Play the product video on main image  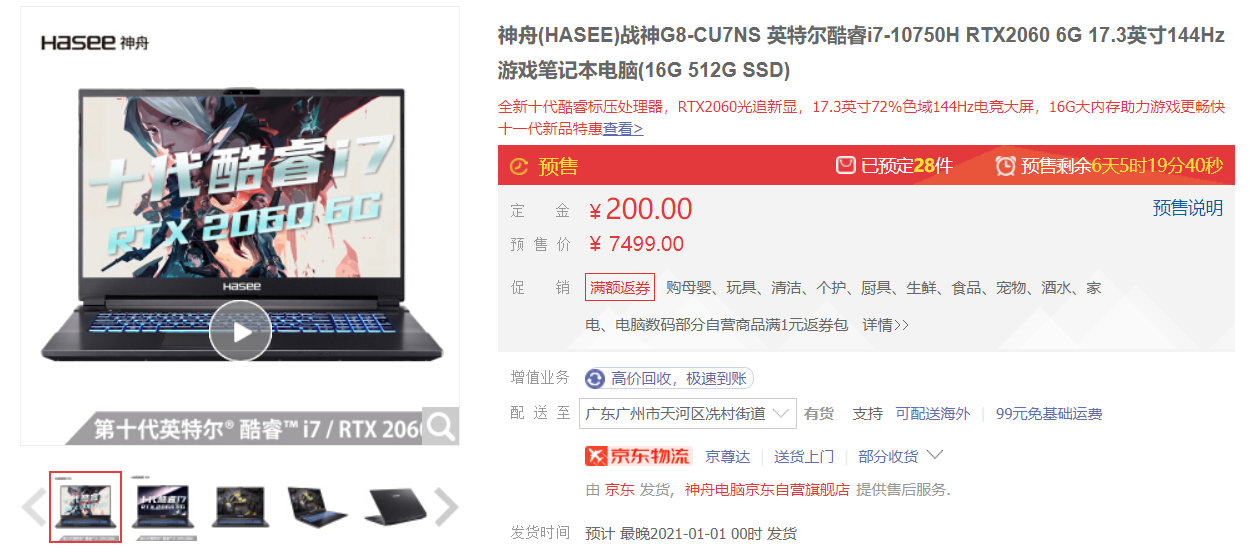[x=240, y=331]
